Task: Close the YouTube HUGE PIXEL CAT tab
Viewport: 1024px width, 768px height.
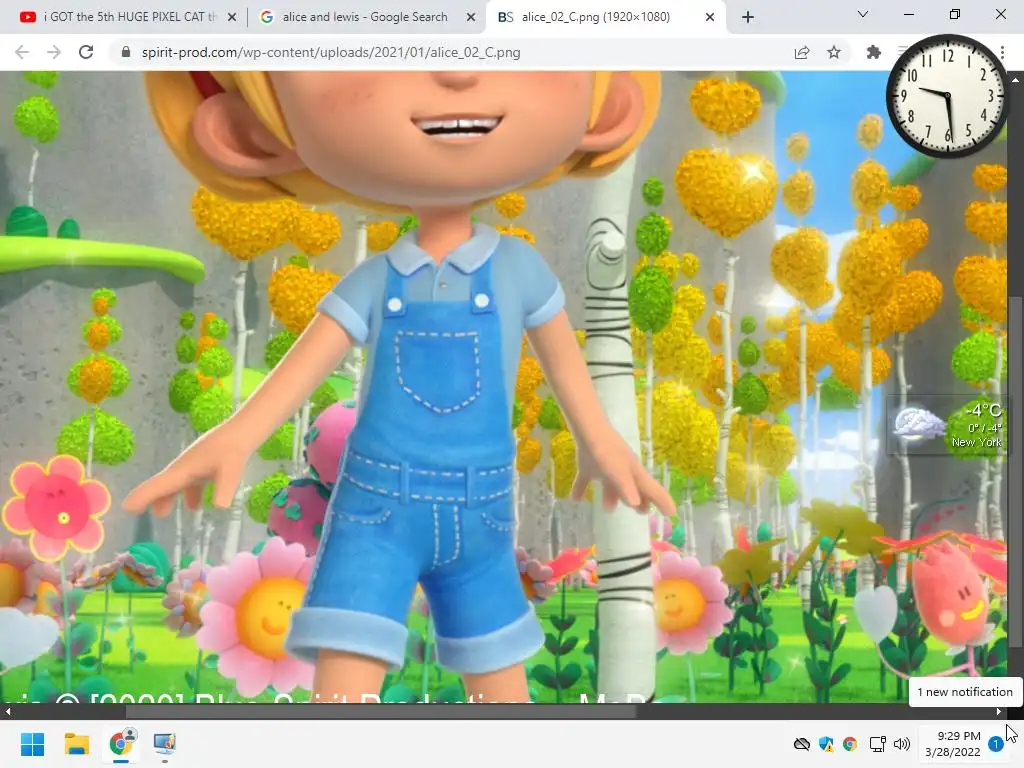Action: coord(232,18)
